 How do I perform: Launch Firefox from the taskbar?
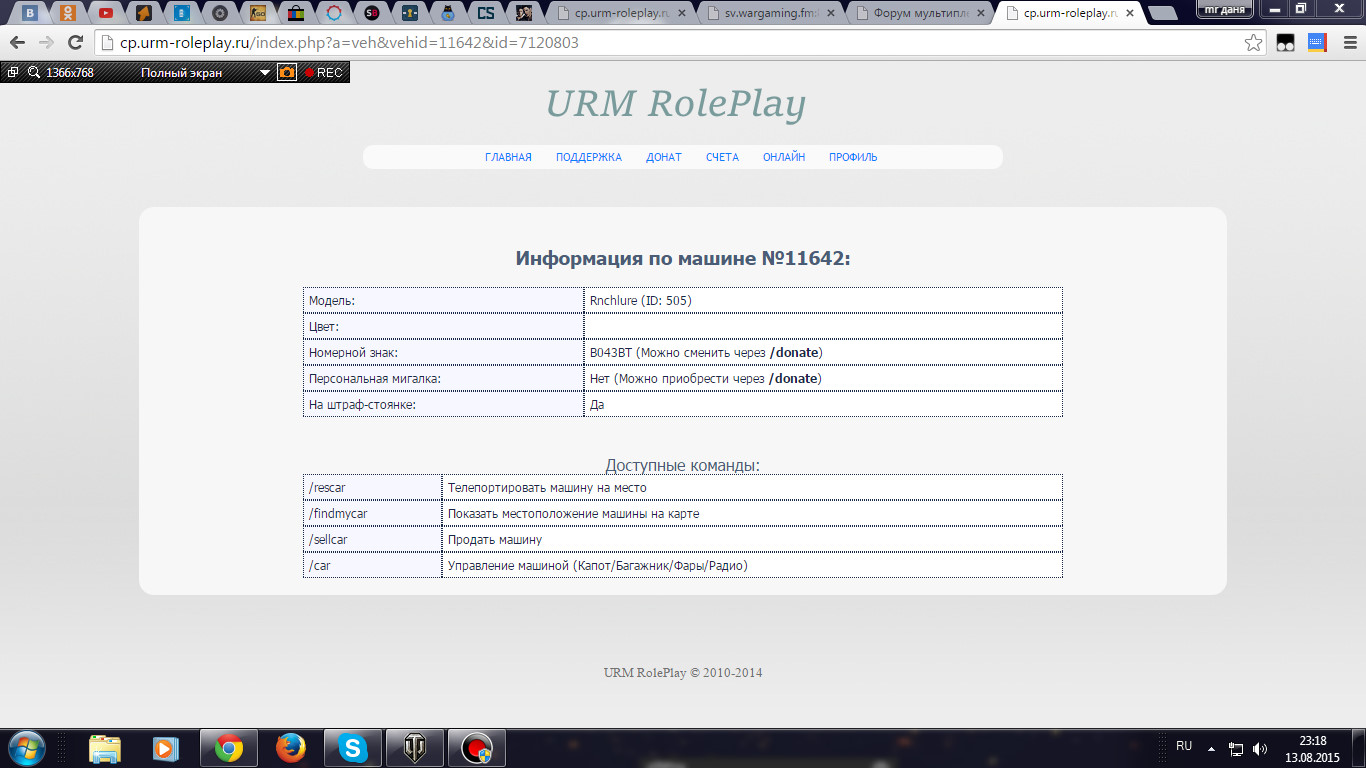coord(291,748)
